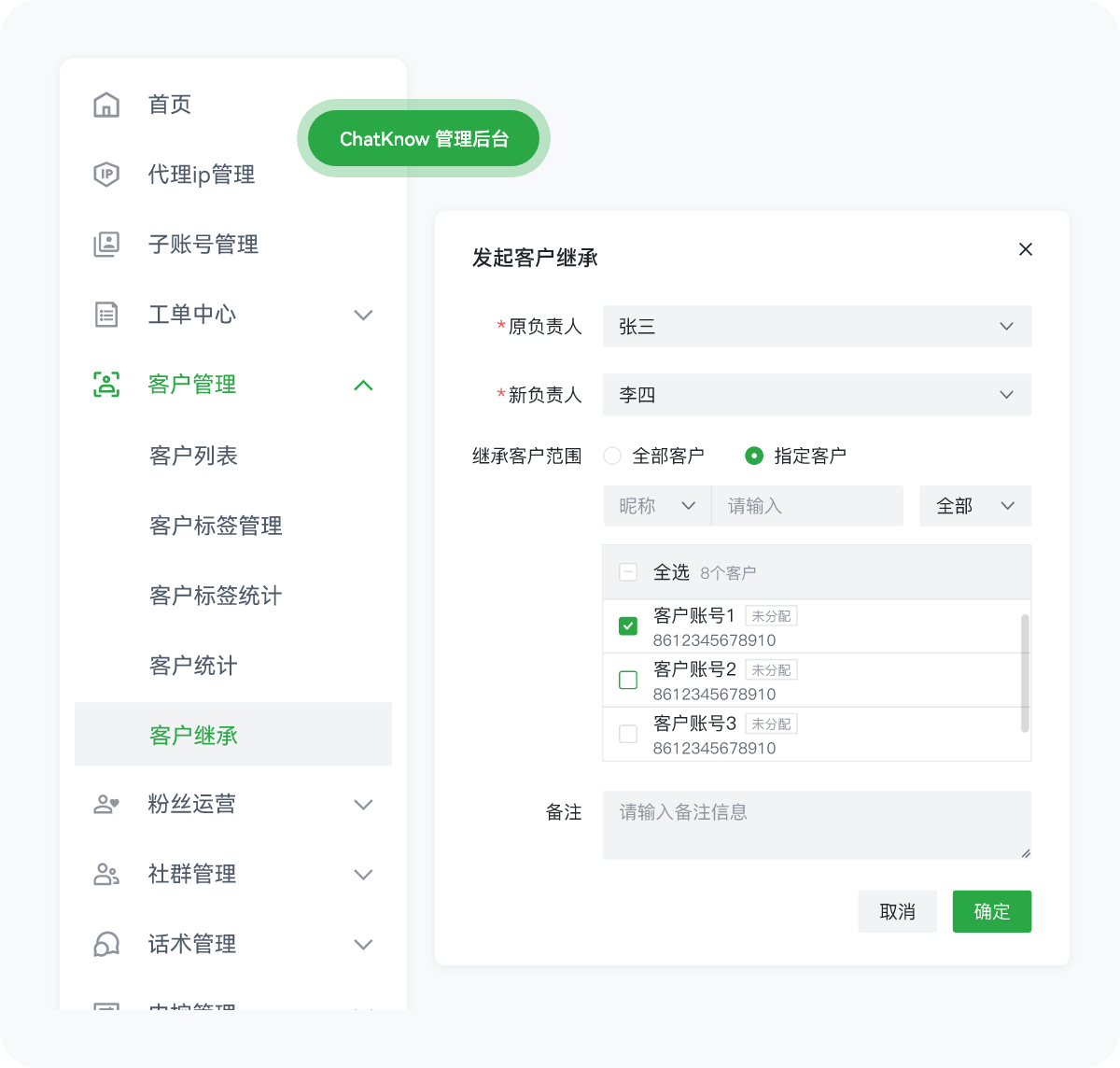The image size is (1120, 1068).
Task: Uncheck the 客户账号1 checkbox
Action: pos(628,625)
